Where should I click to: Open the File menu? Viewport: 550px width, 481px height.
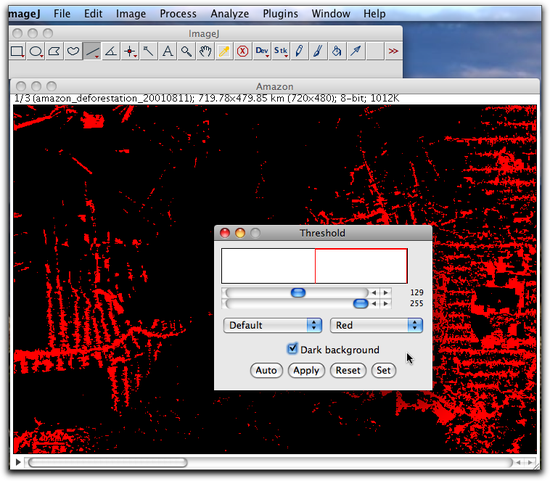[62, 14]
